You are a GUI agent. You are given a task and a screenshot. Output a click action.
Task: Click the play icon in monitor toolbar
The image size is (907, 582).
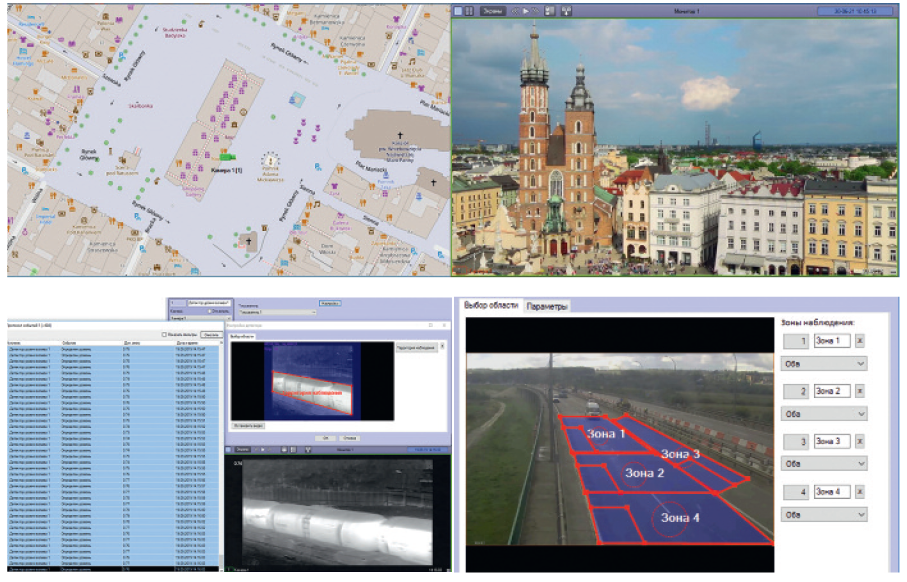point(525,11)
